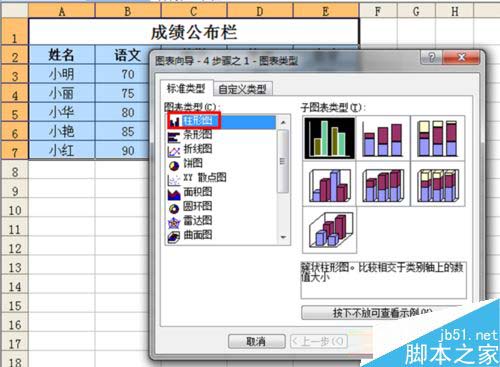Select the 柱形图 column chart type
The width and height of the screenshot is (500, 367).
[221, 121]
